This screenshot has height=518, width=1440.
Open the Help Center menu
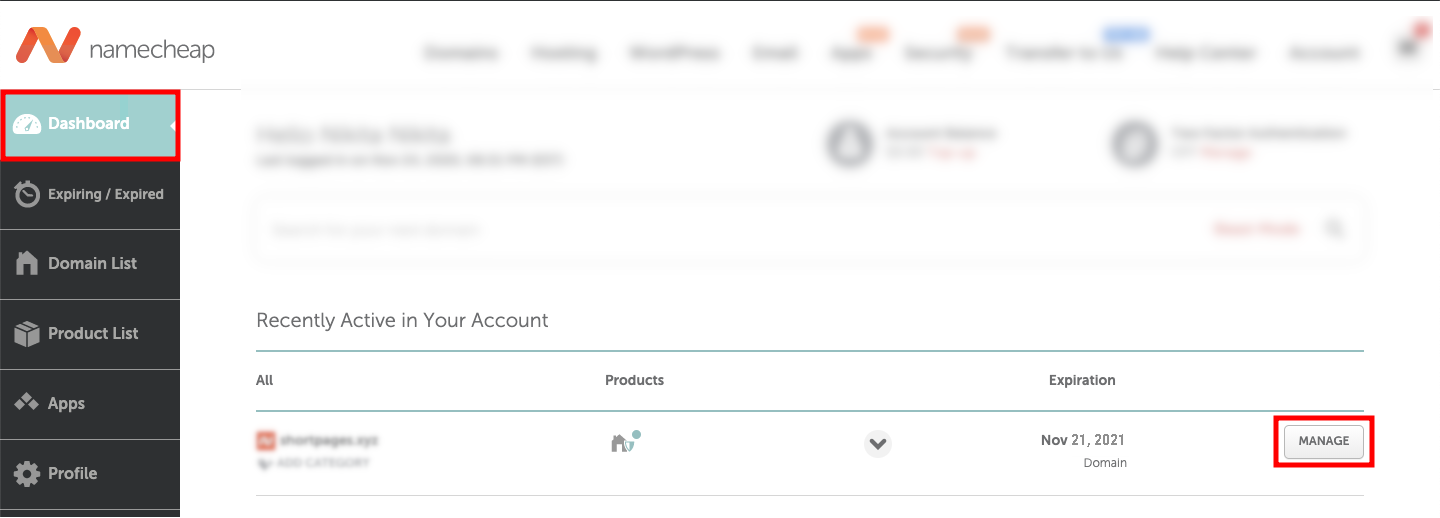(x=1205, y=53)
